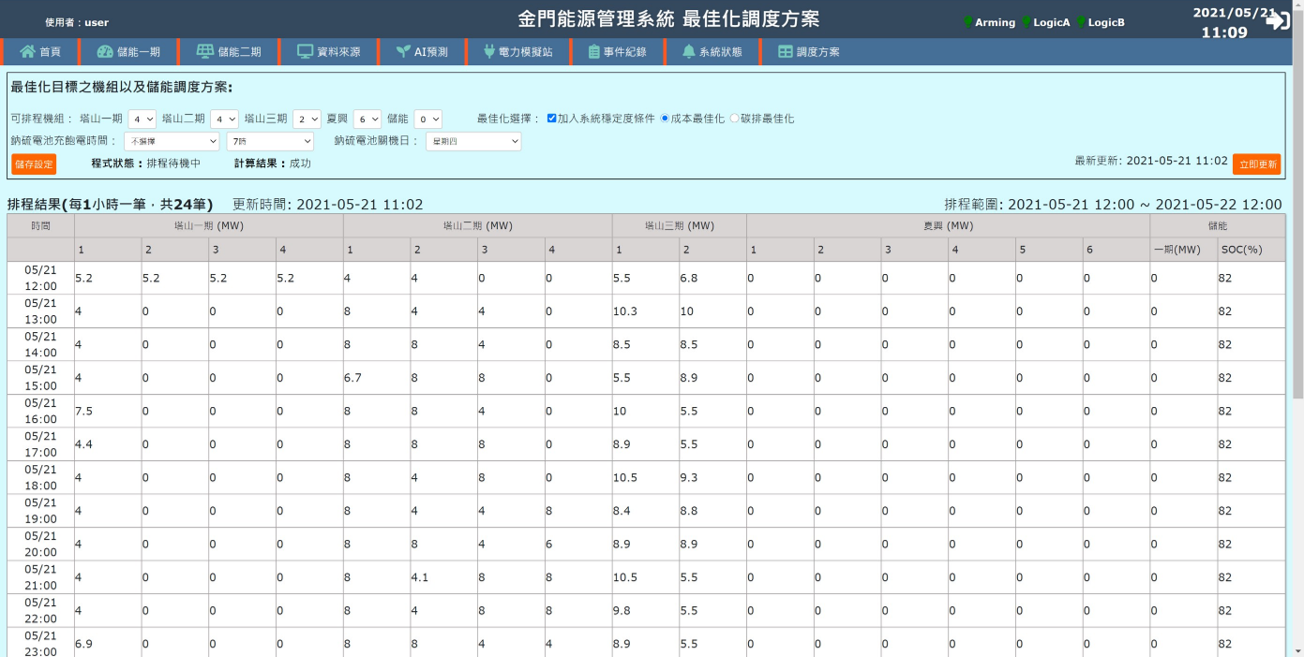This screenshot has width=1304, height=657.
Task: Click the monitor icon for 資料來源
Action: (305, 52)
